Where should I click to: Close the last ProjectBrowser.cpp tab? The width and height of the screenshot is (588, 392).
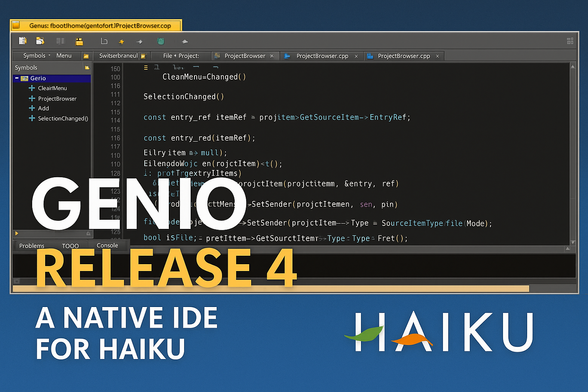[x=437, y=56]
